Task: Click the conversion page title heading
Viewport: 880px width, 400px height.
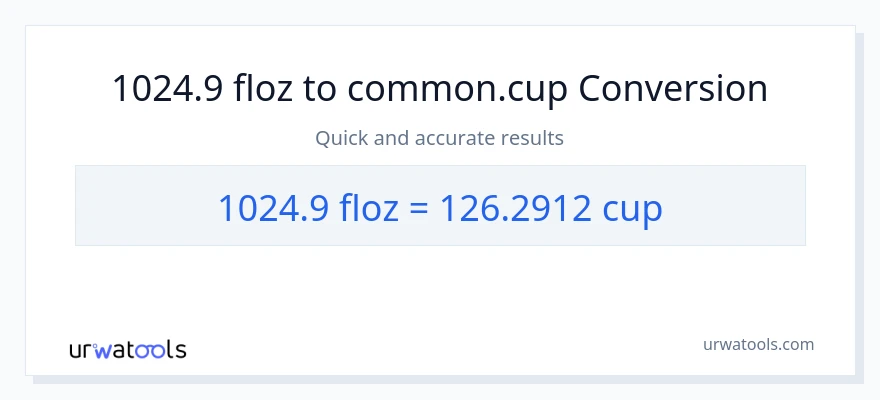Action: coord(440,89)
